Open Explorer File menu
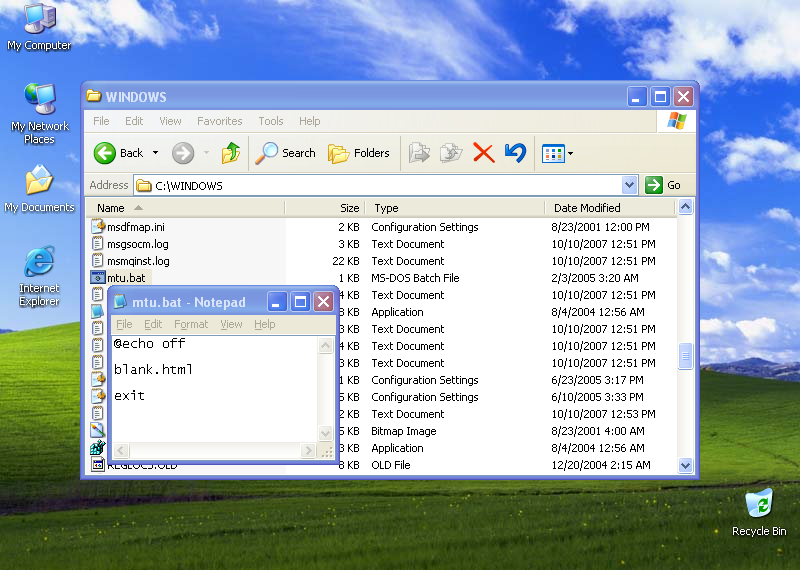Viewport: 800px width, 570px height. pyautogui.click(x=101, y=121)
